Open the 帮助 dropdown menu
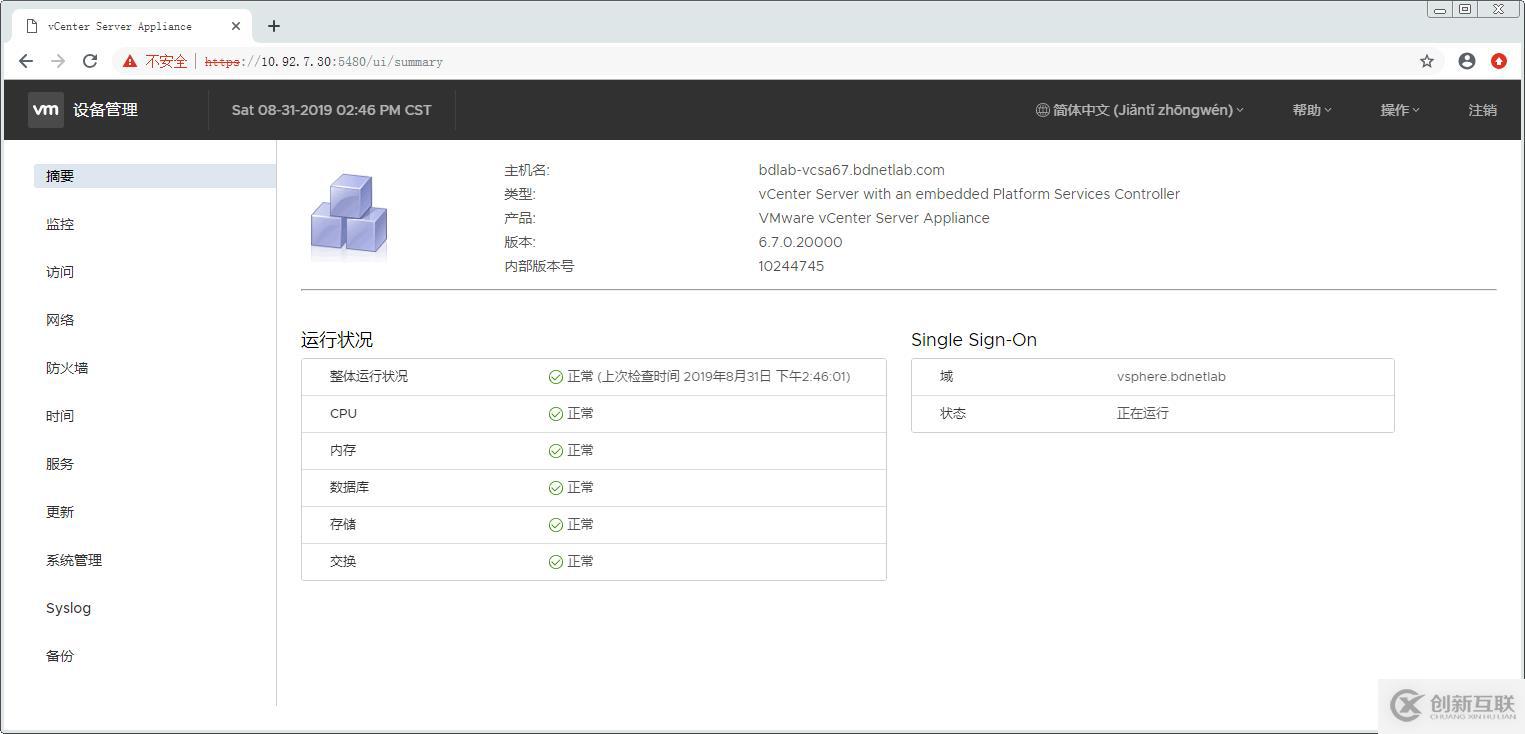The width and height of the screenshot is (1525, 734). [1310, 110]
